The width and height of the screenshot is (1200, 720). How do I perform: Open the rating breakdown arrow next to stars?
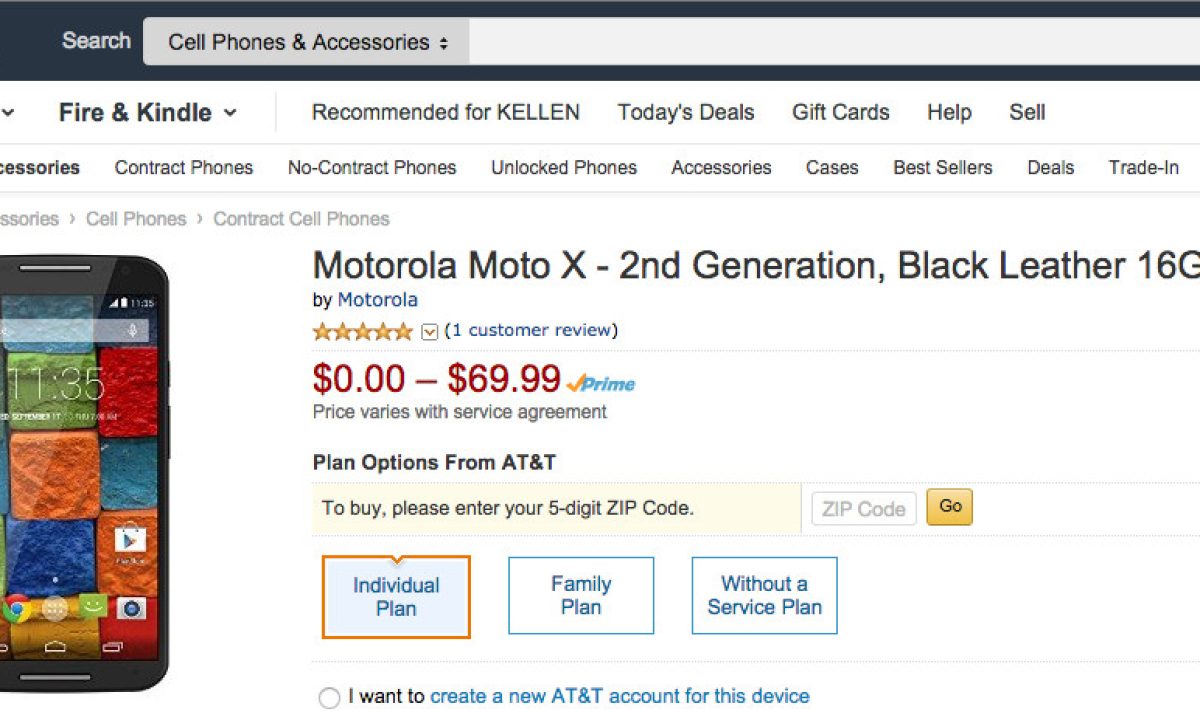click(x=430, y=332)
